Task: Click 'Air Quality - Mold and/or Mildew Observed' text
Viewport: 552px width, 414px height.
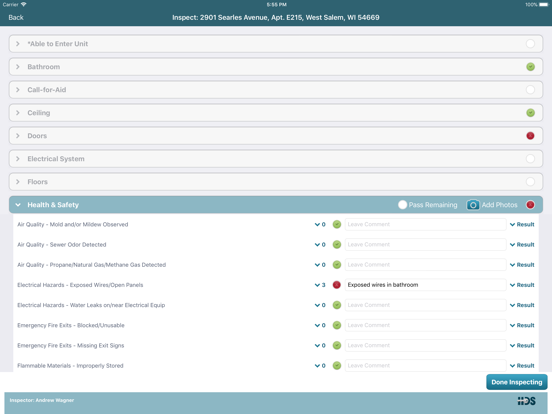Action: point(73,224)
